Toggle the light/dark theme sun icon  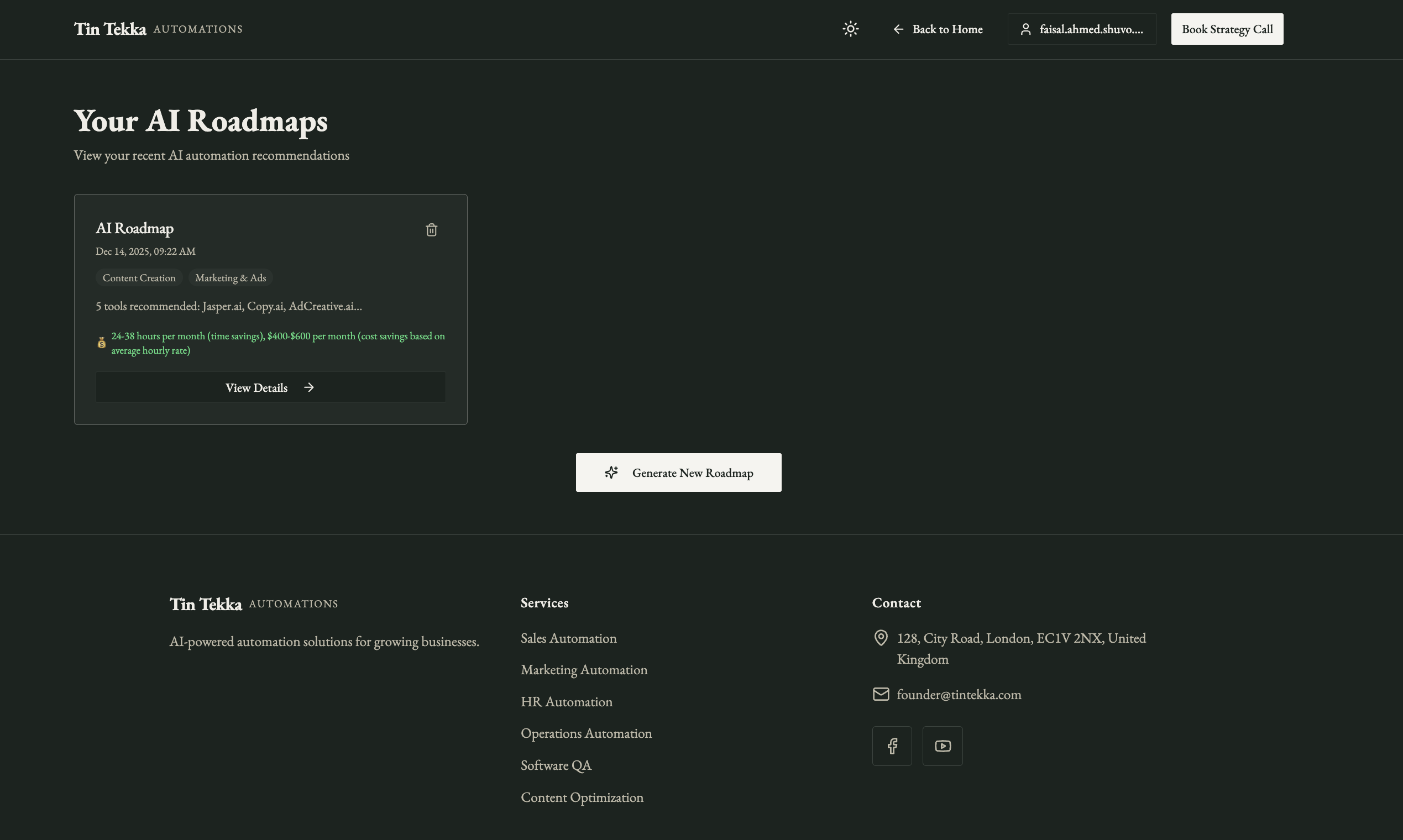coord(850,29)
